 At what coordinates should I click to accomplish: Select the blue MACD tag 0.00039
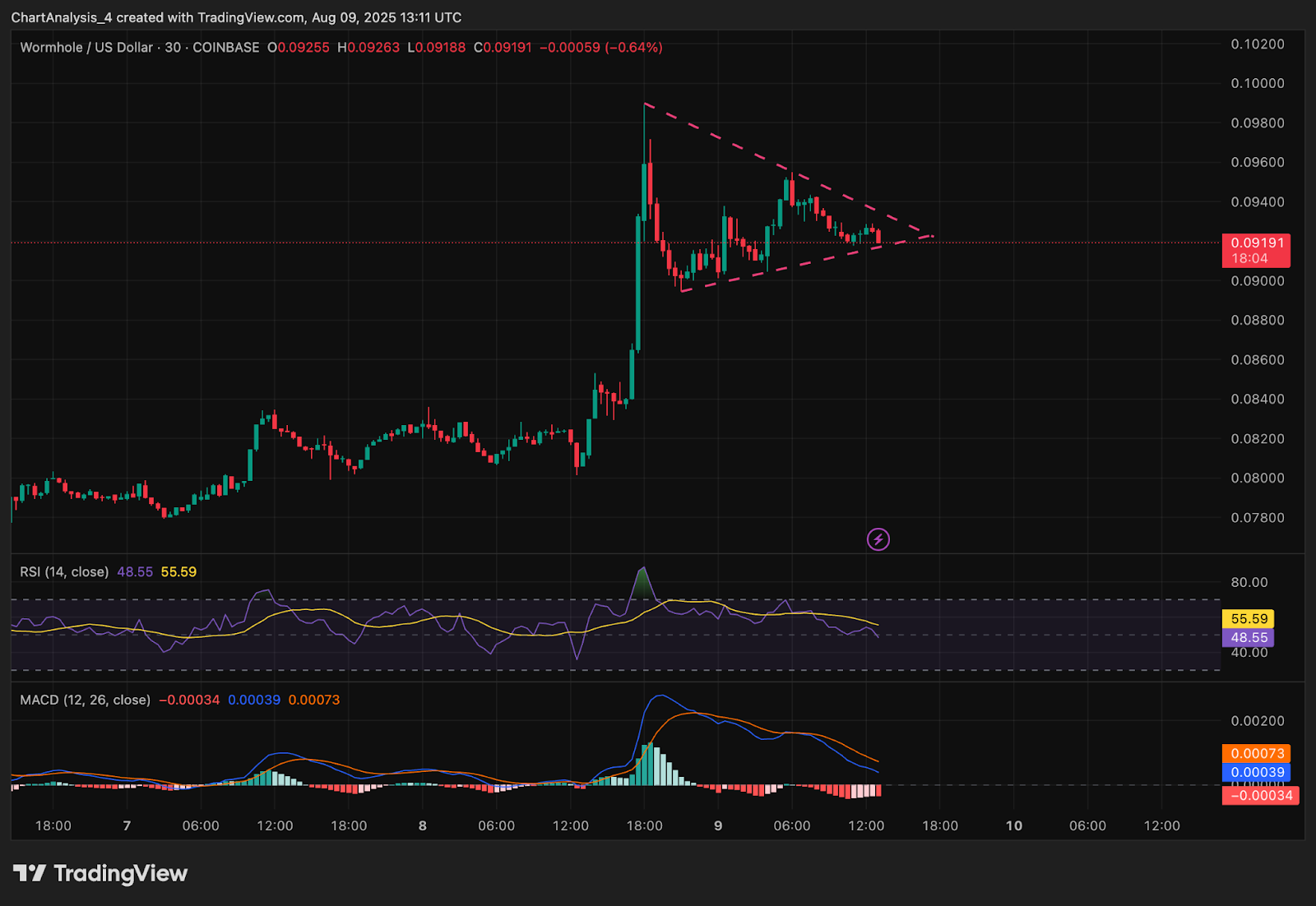pyautogui.click(x=1257, y=773)
